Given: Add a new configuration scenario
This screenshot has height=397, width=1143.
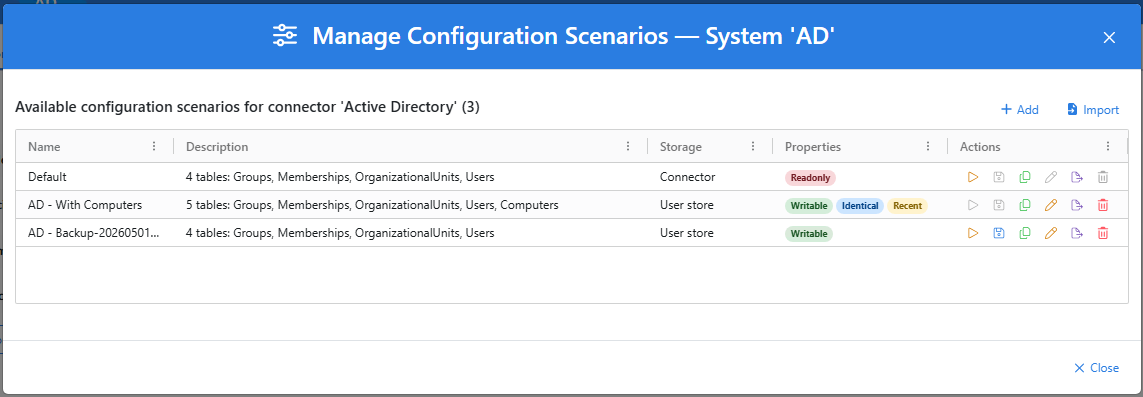Looking at the screenshot, I should 1019,109.
